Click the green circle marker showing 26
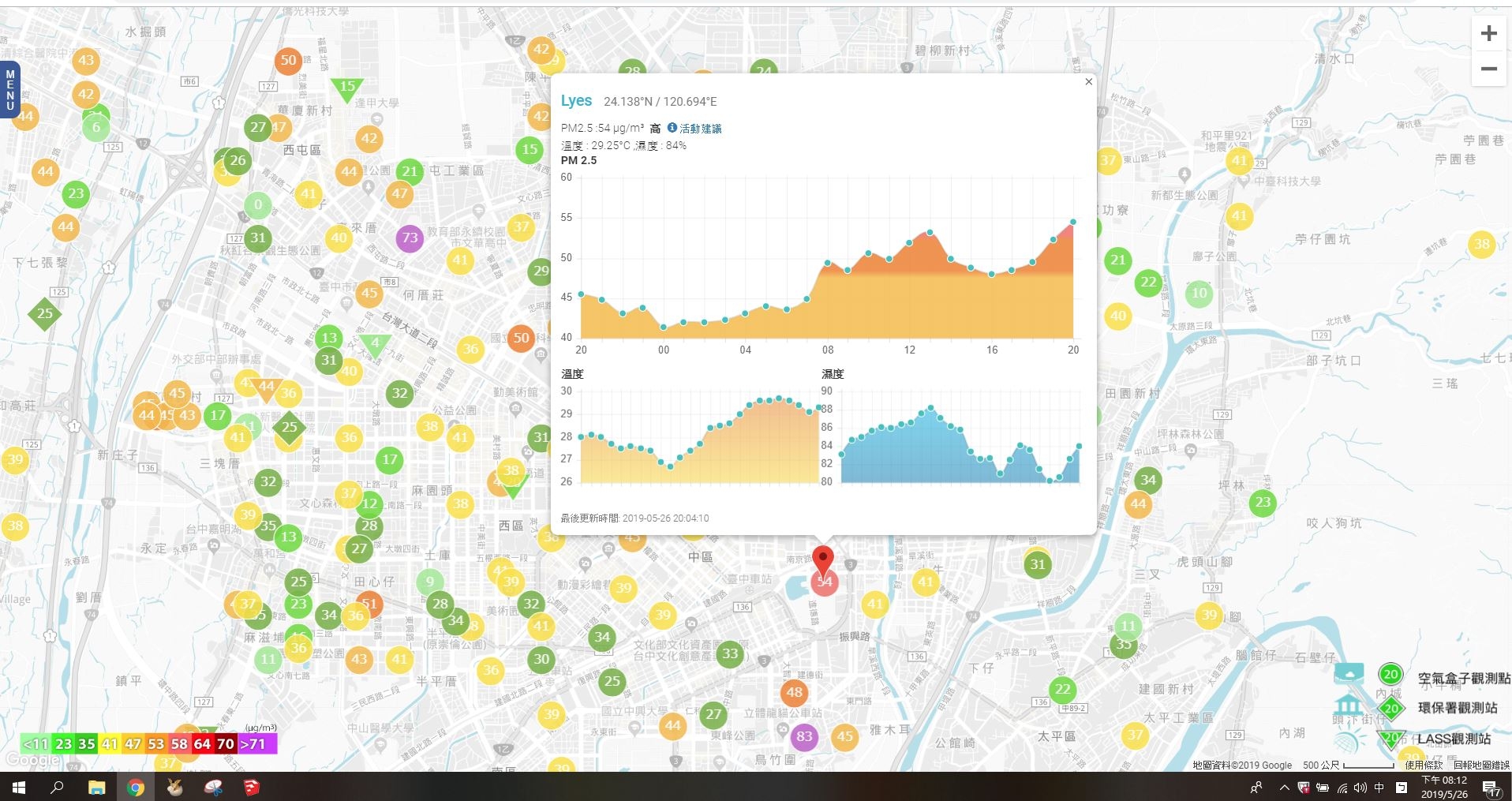 [238, 160]
